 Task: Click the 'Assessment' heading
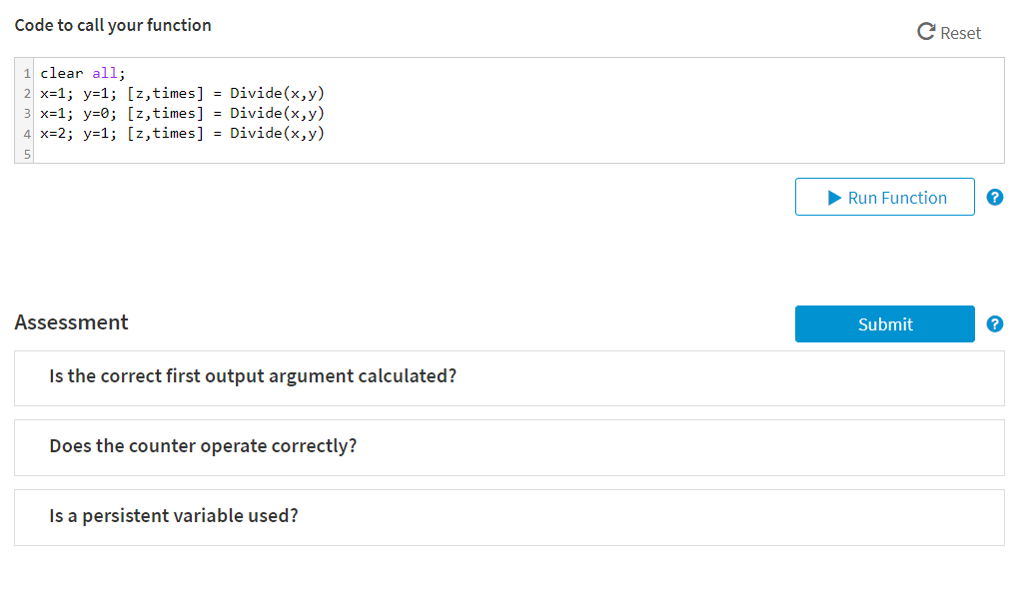click(71, 322)
